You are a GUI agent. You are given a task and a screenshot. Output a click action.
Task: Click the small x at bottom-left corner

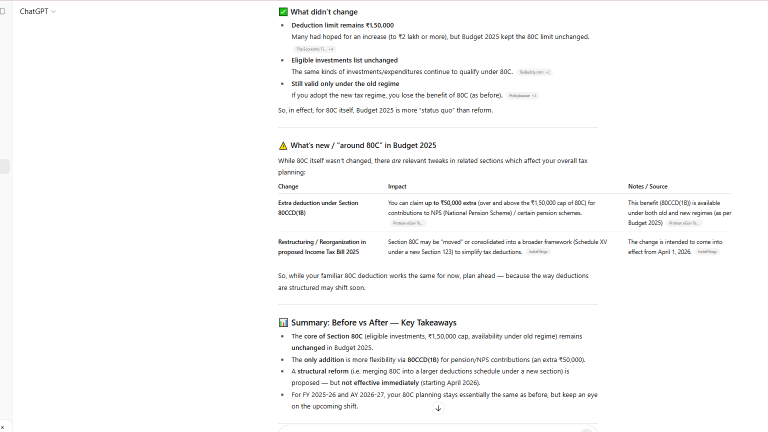(3, 427)
